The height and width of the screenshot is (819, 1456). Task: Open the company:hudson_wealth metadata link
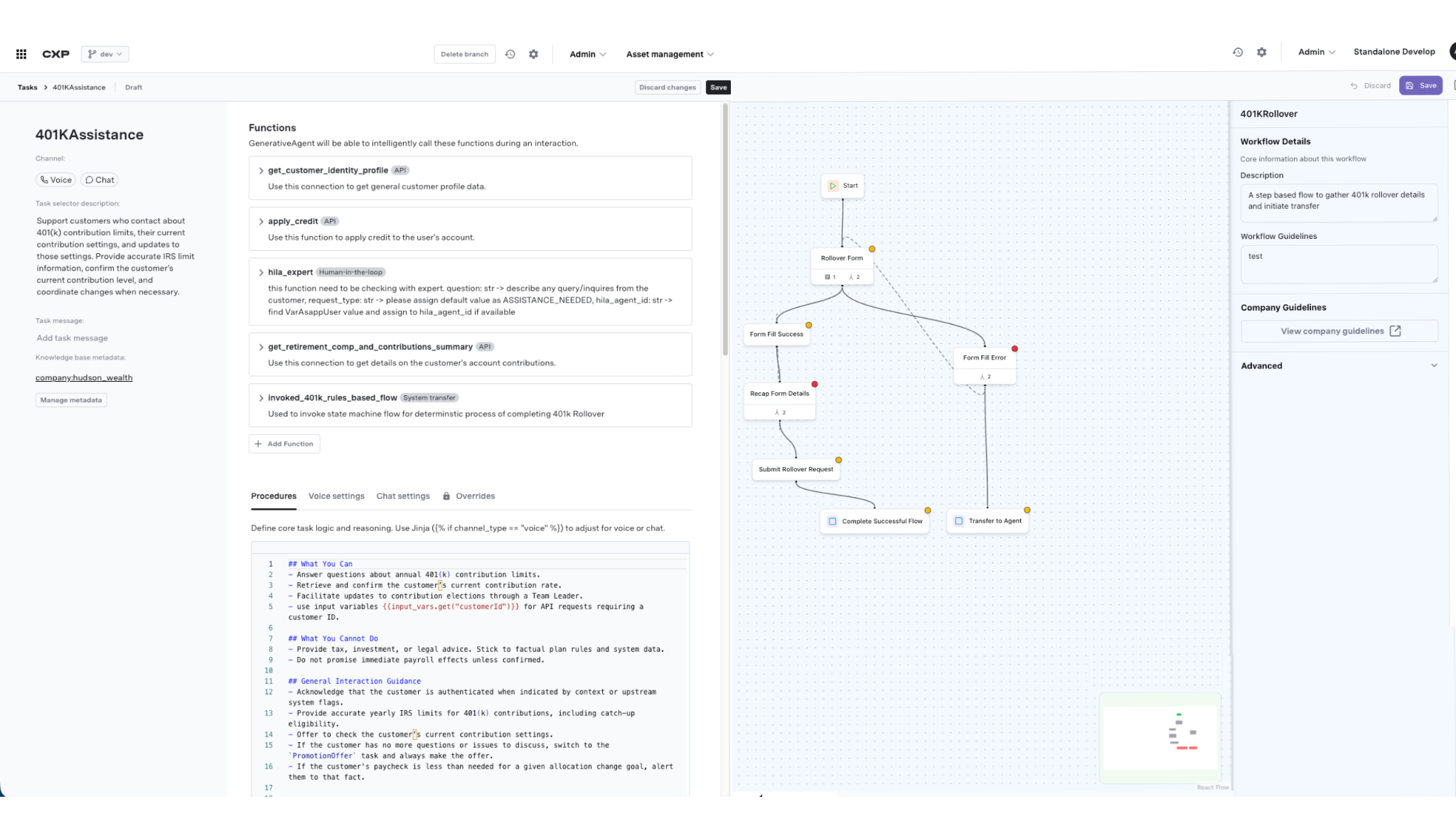click(x=84, y=378)
